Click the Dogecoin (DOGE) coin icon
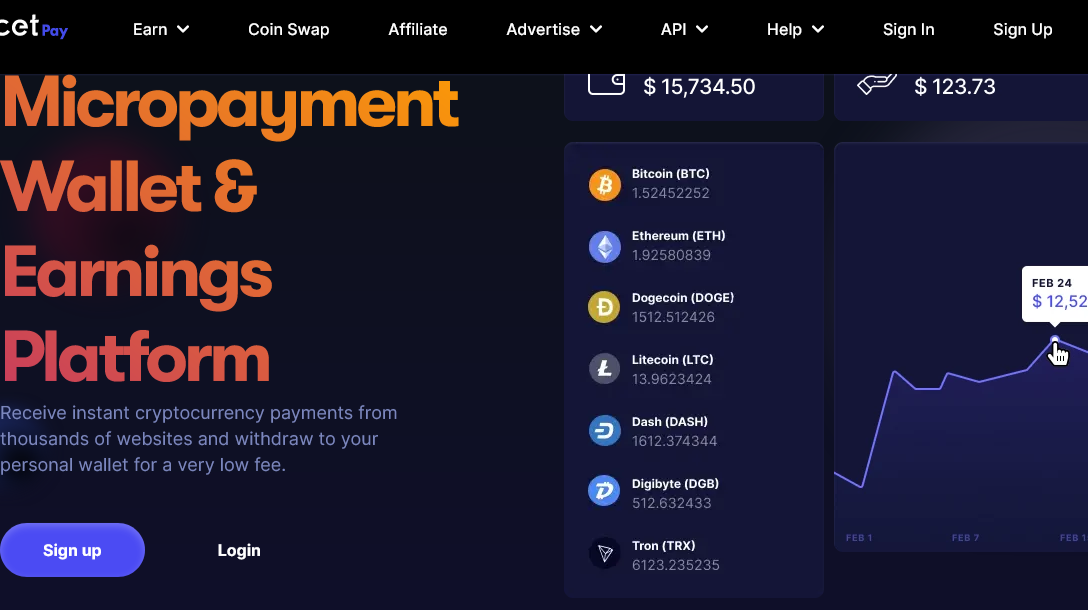Image resolution: width=1088 pixels, height=610 pixels. coord(604,307)
